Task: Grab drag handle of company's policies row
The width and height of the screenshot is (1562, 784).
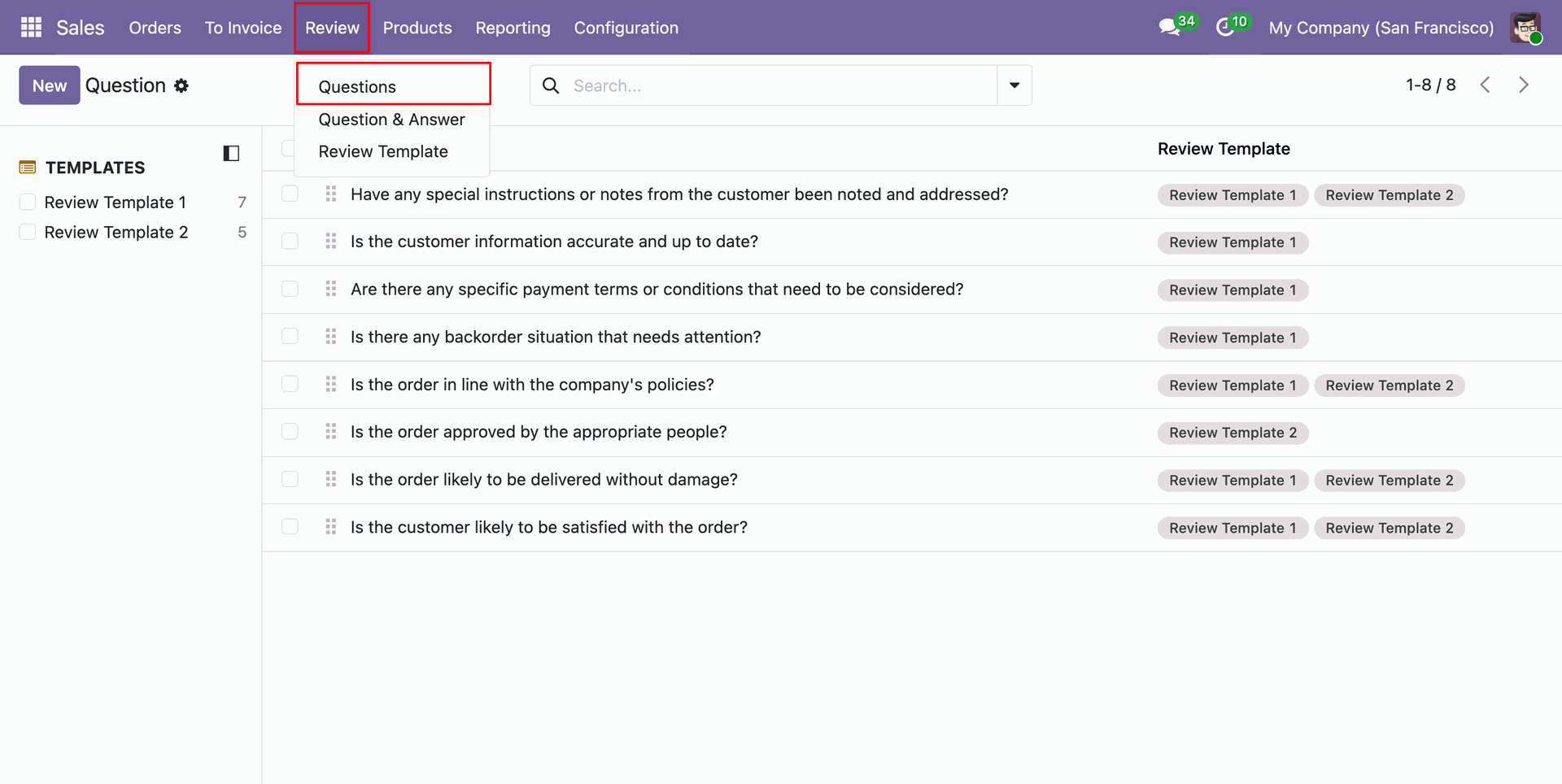Action: click(330, 384)
